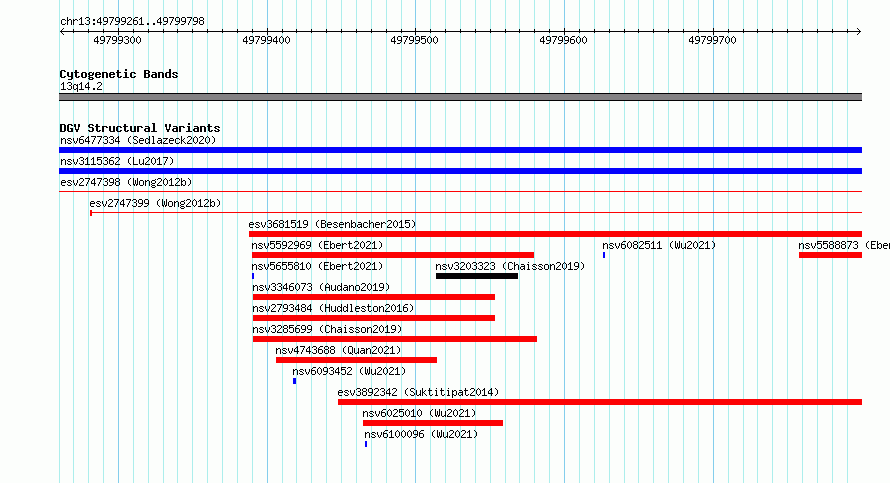The image size is (890, 483).
Task: Open the esv3681519 (Besenbacher2015) label
Action: pos(332,224)
